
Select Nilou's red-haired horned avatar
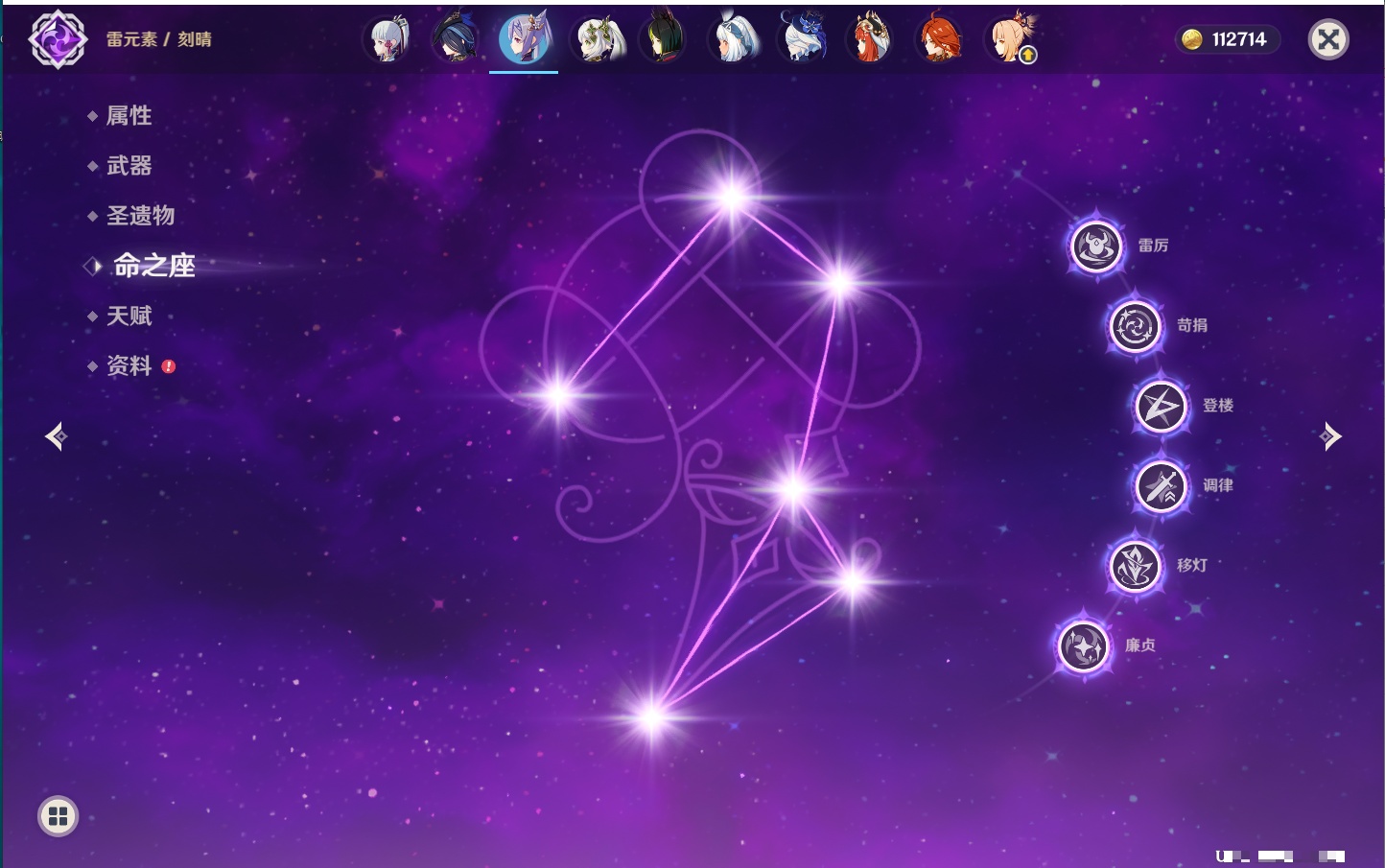[x=870, y=40]
